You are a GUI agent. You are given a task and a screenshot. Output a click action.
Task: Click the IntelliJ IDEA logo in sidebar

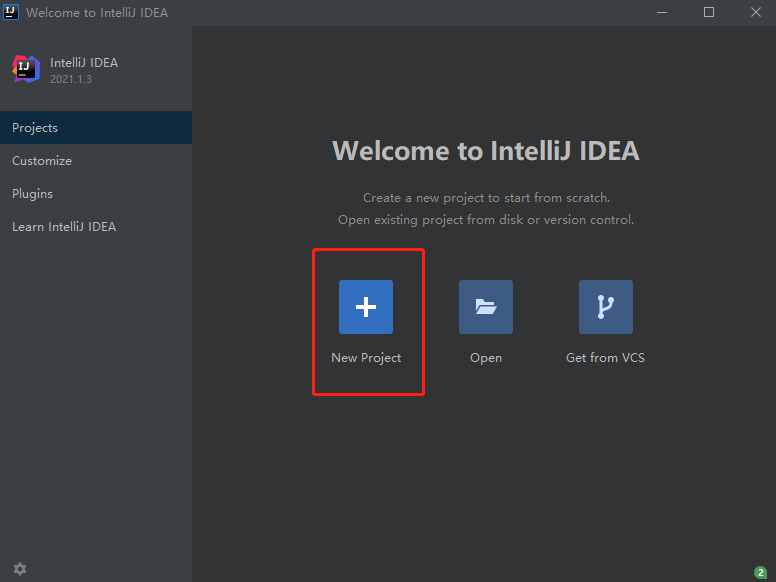point(25,69)
